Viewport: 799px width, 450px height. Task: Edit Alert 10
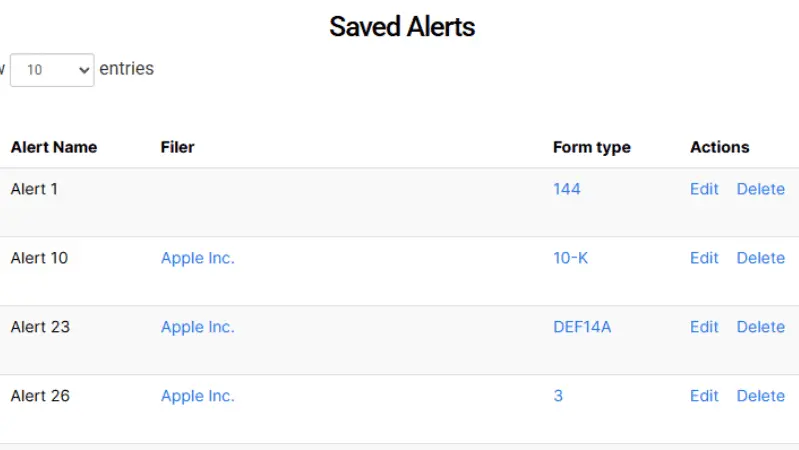pos(704,258)
